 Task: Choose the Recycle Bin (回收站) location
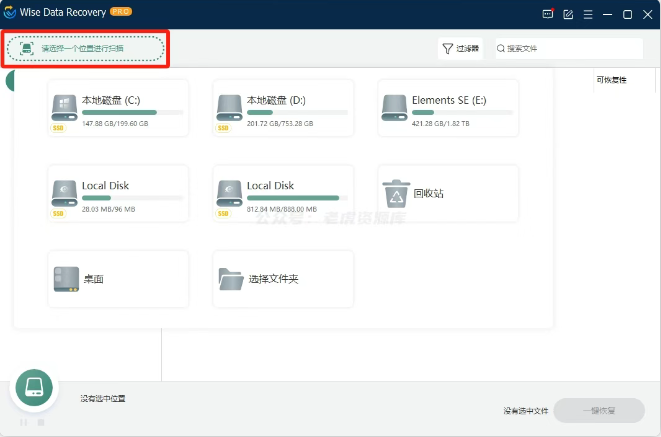[x=448, y=193]
